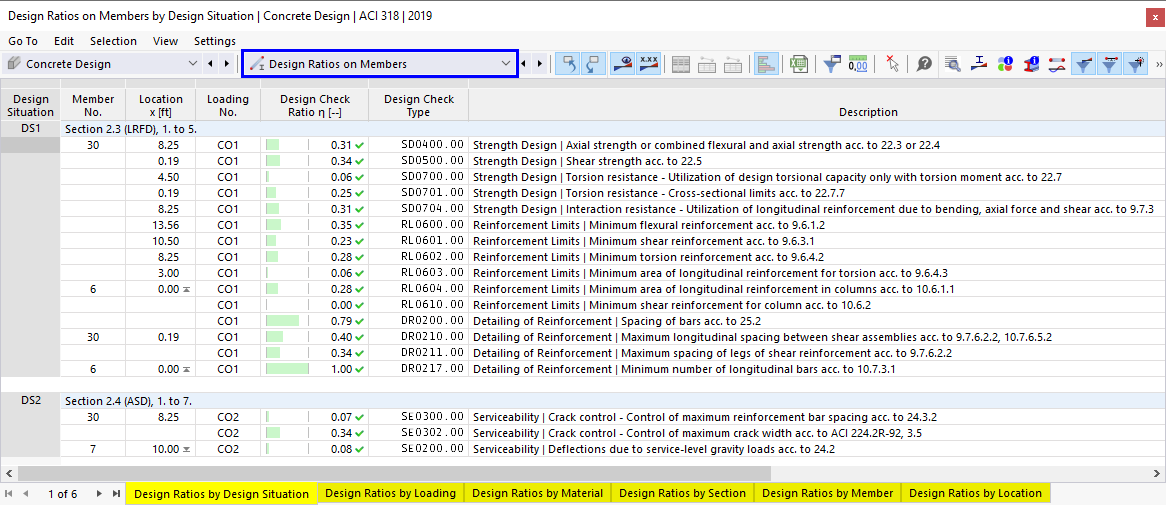1166x505 pixels.
Task: Switch to Design Ratios by Member tab
Action: [x=828, y=493]
